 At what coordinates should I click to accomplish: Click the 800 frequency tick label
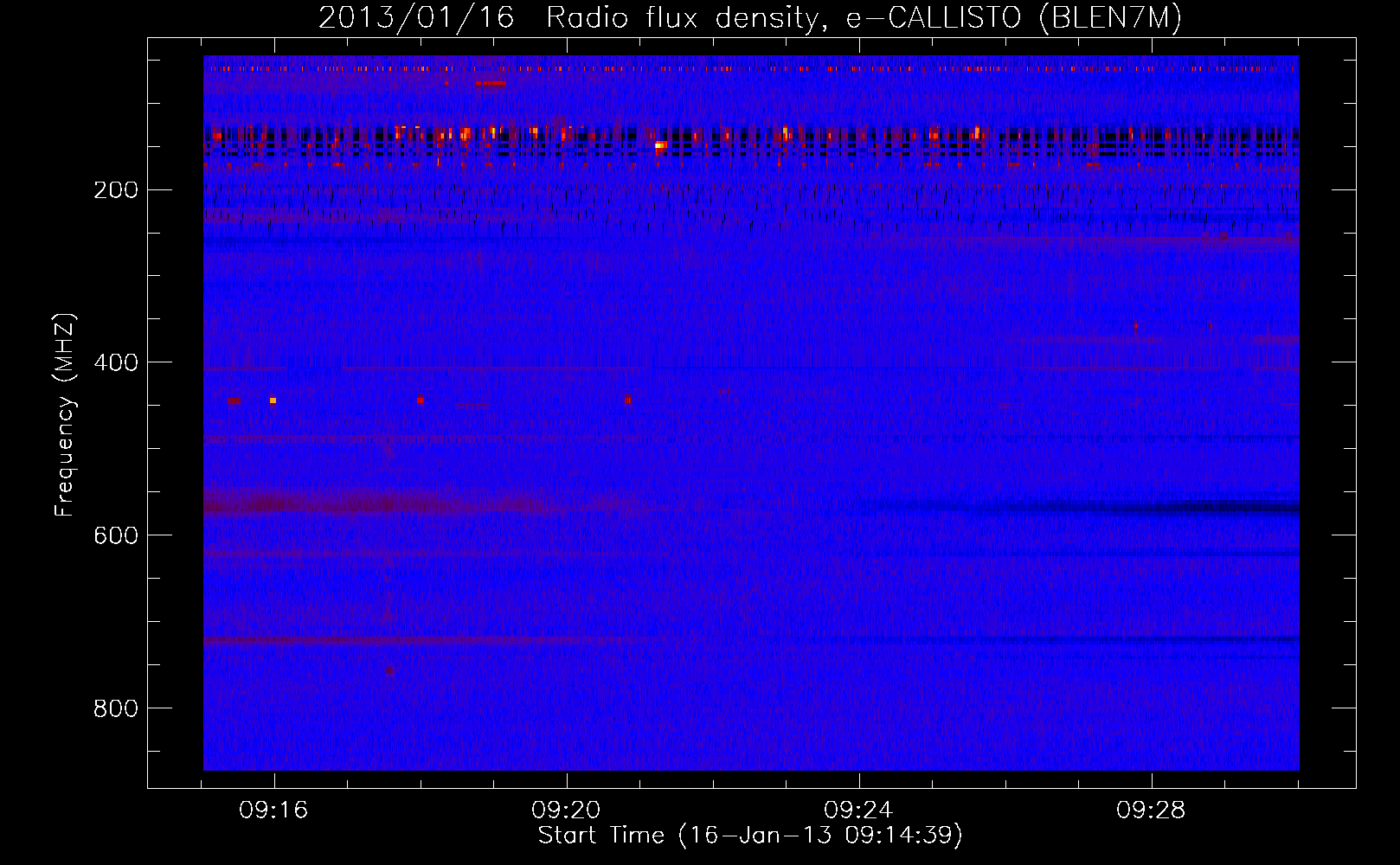pyautogui.click(x=115, y=709)
